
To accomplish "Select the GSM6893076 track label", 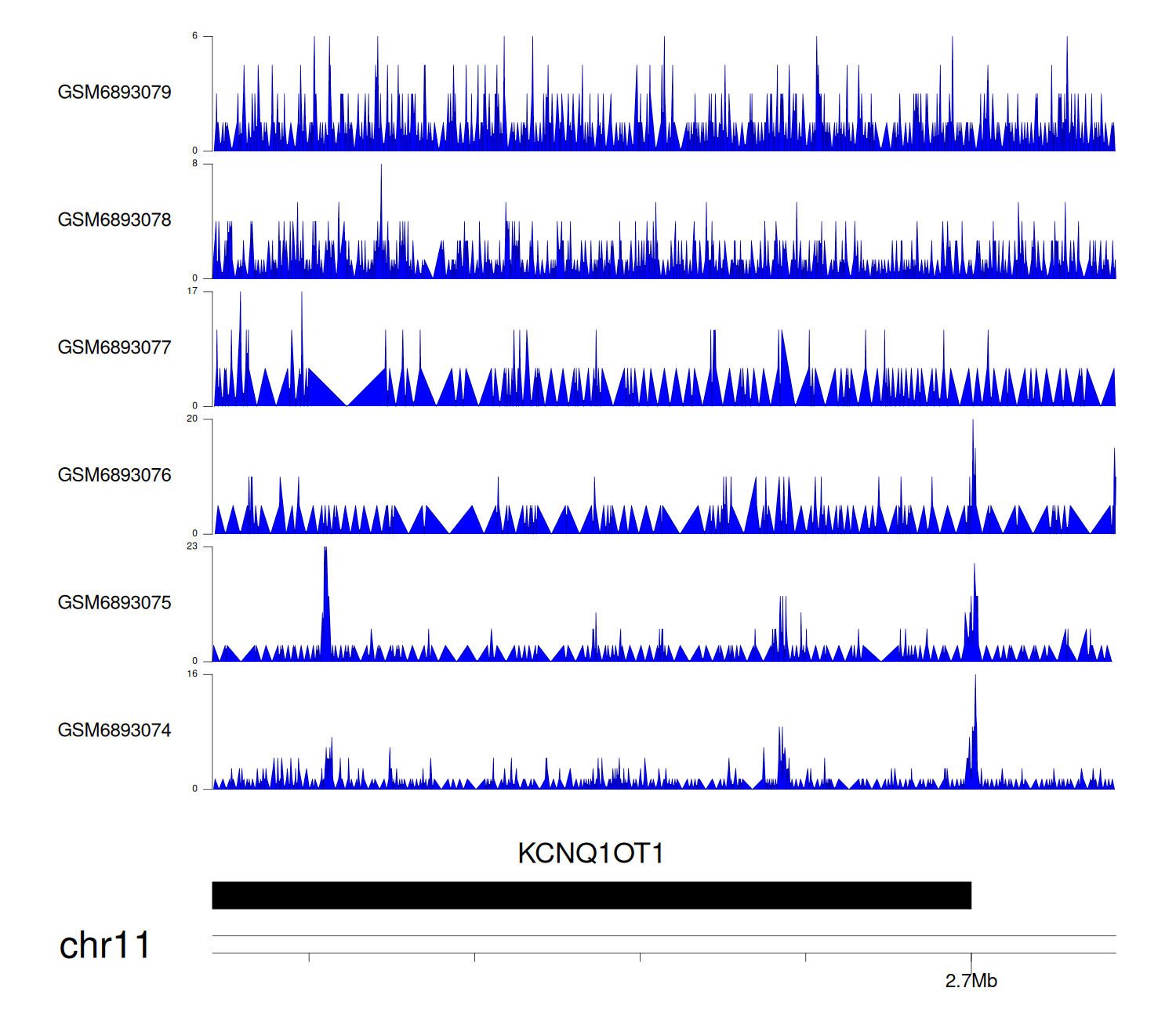I will tap(114, 475).
